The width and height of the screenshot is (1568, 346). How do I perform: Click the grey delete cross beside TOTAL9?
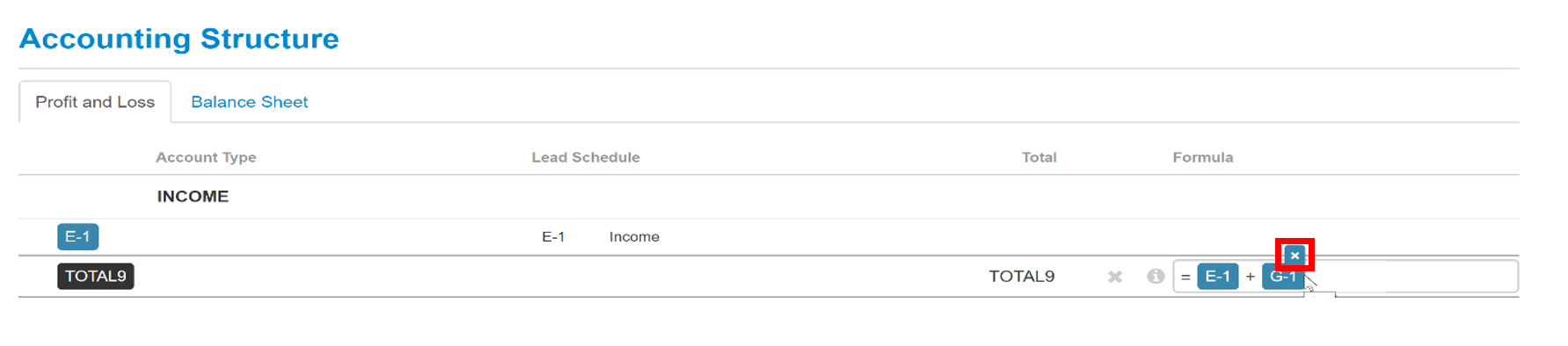pyautogui.click(x=1115, y=277)
